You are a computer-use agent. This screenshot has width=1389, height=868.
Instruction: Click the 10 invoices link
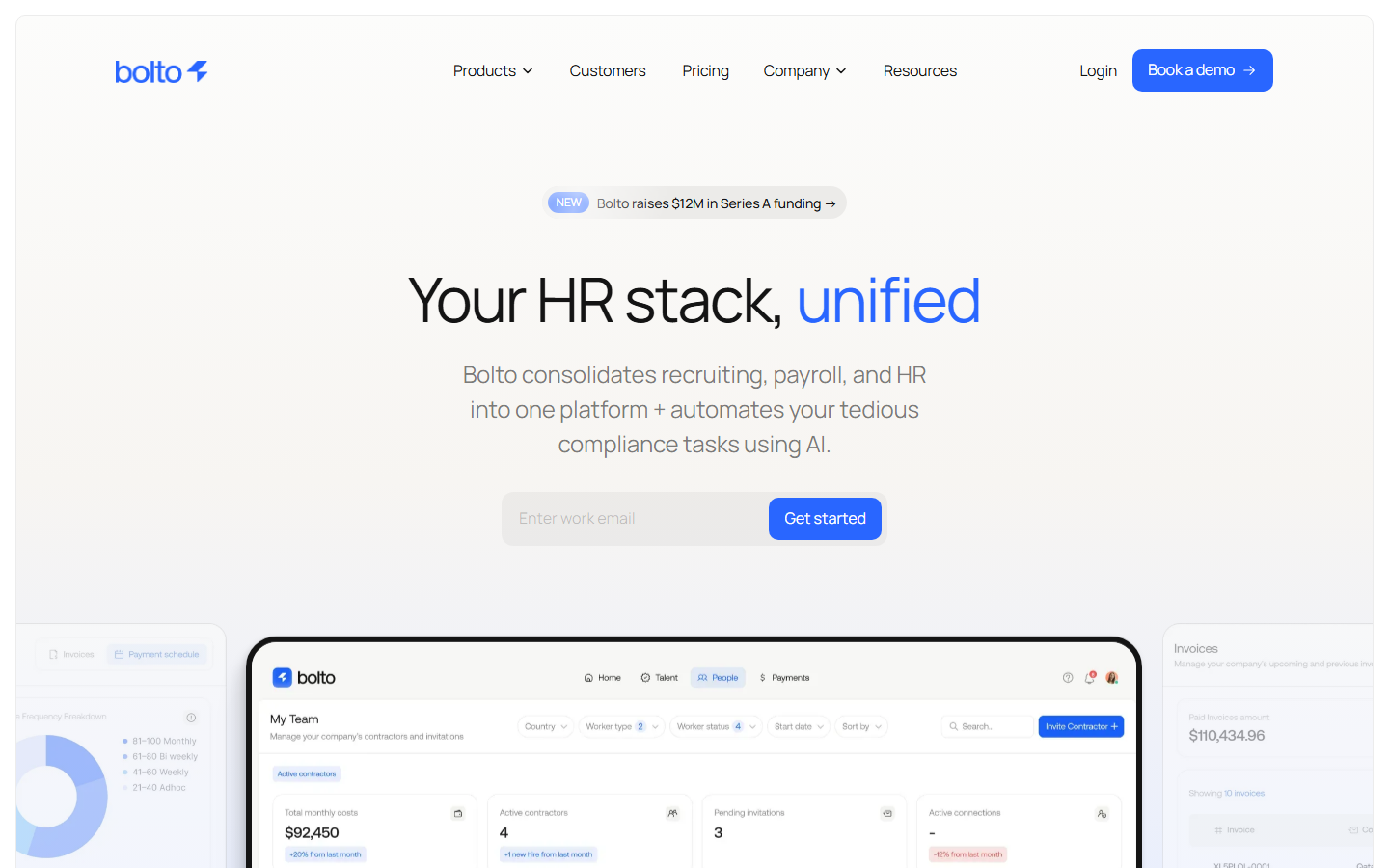1244,794
